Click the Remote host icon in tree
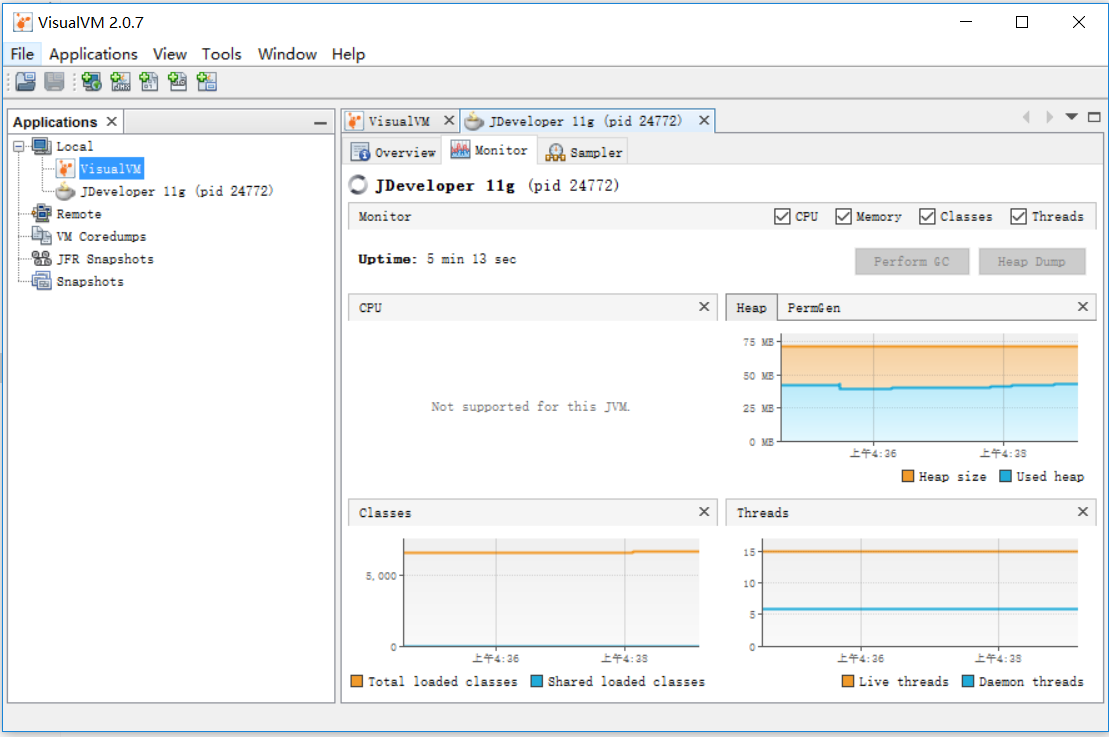Image resolution: width=1109 pixels, height=737 pixels. 42,214
